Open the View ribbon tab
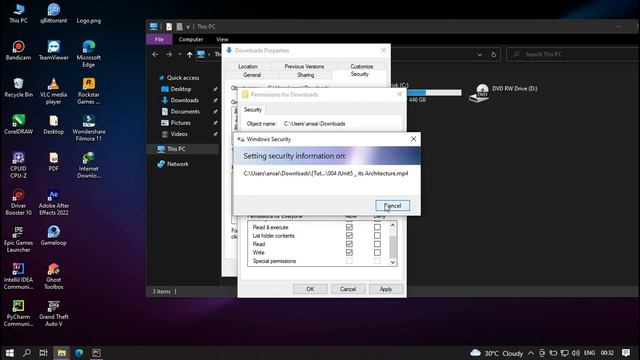640x360 pixels. pyautogui.click(x=222, y=39)
